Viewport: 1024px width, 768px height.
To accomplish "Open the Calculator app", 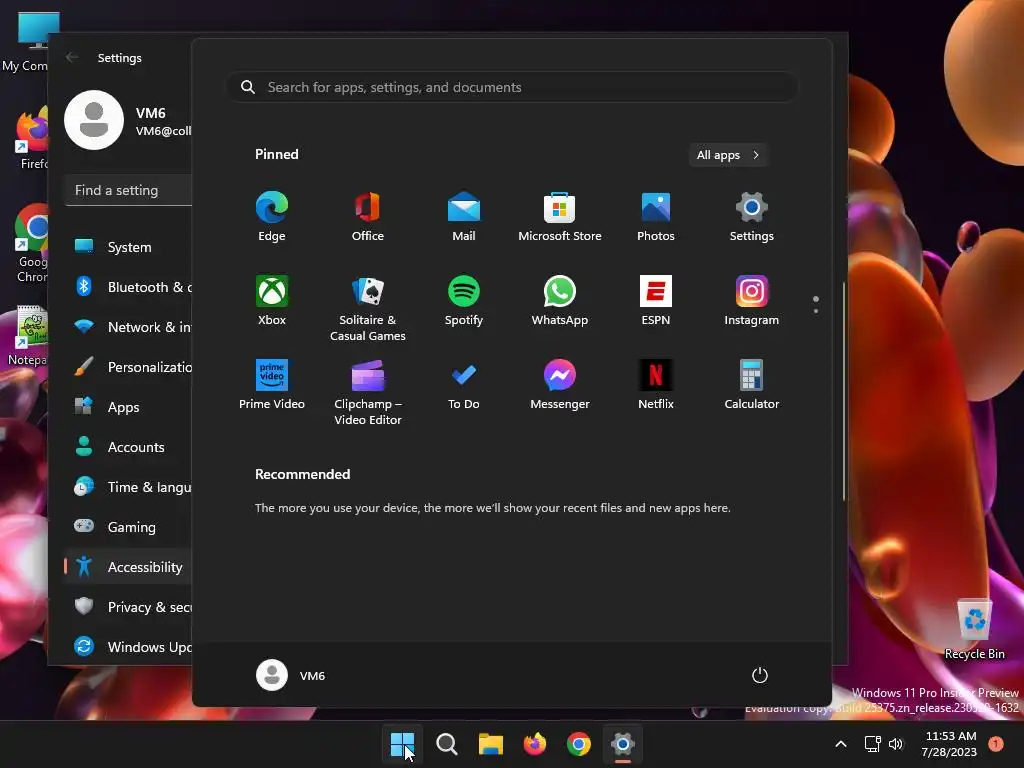I will (x=752, y=385).
